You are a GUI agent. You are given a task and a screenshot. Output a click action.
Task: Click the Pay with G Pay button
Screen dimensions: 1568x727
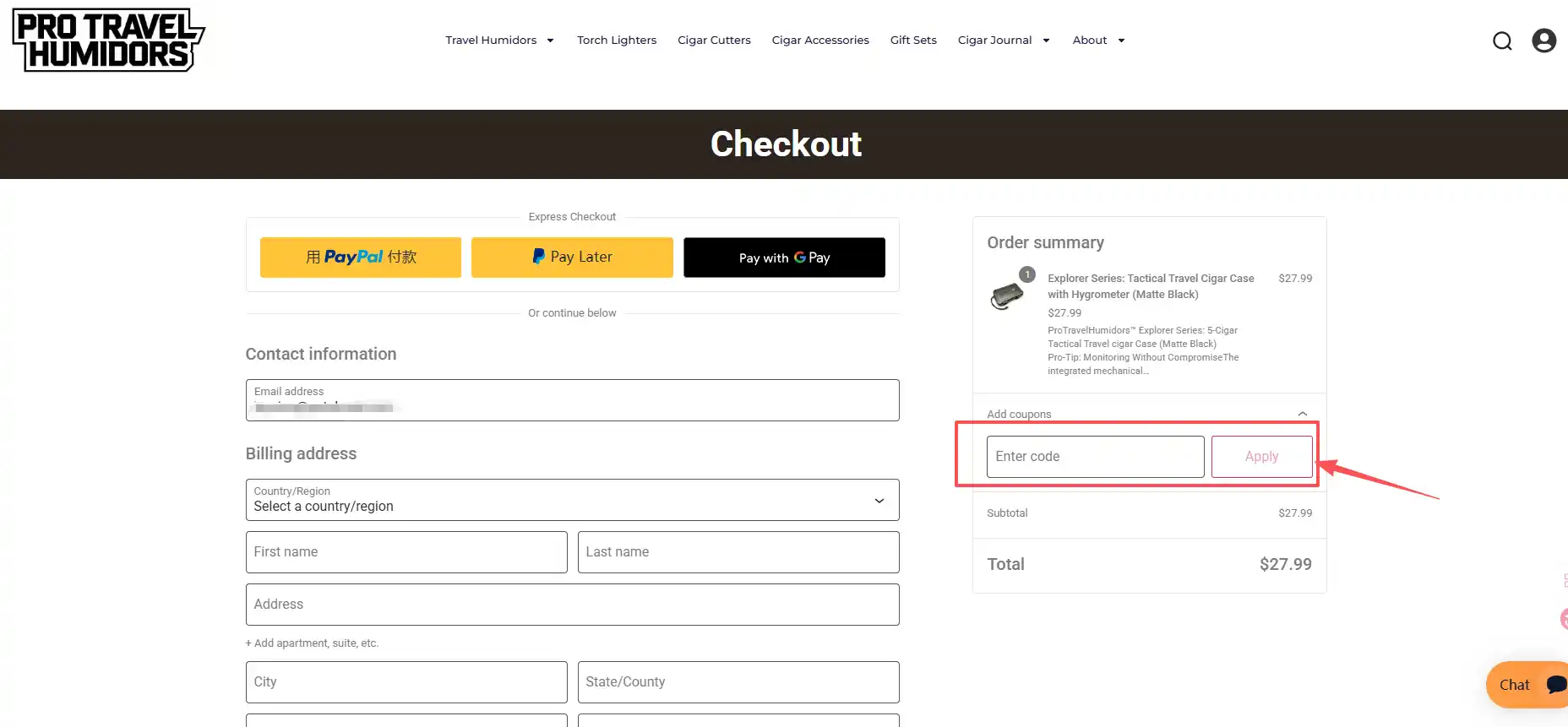(x=784, y=257)
